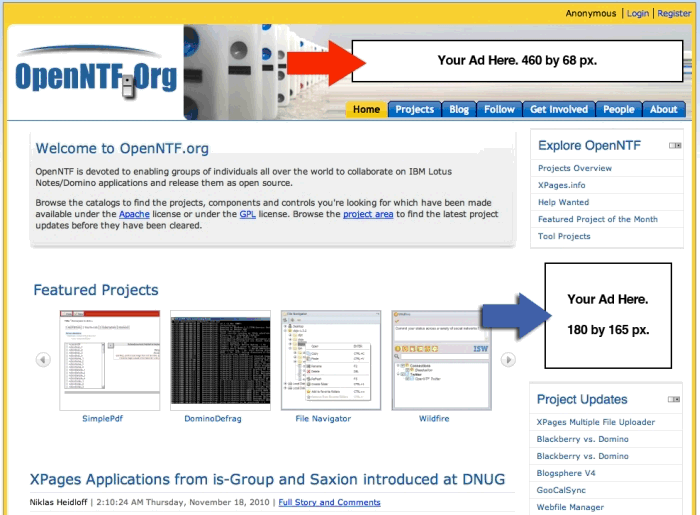
Task: Open the SimplePdf project thumbnail
Action: pos(110,360)
